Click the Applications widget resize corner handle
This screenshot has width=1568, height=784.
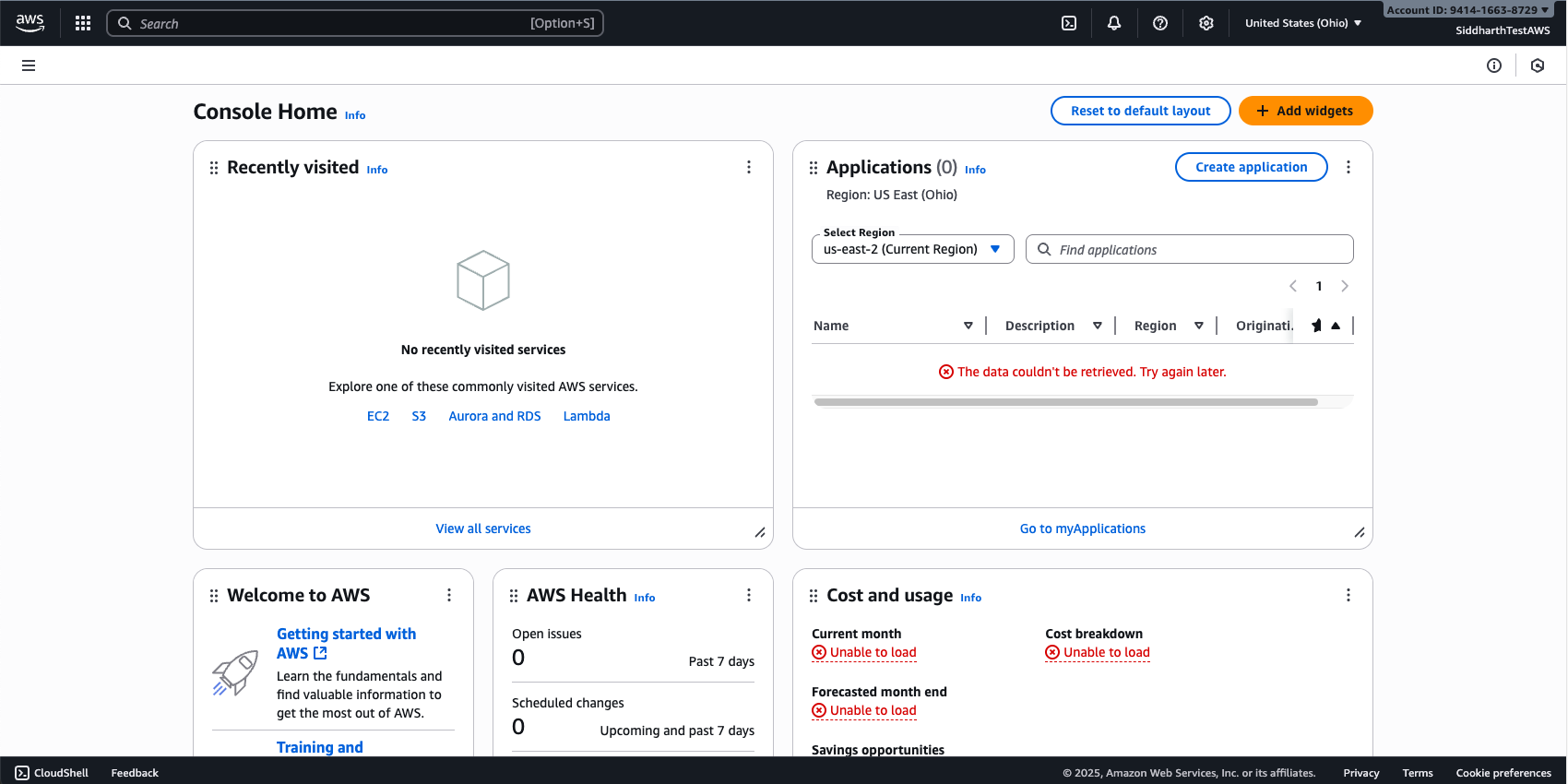[x=1360, y=532]
